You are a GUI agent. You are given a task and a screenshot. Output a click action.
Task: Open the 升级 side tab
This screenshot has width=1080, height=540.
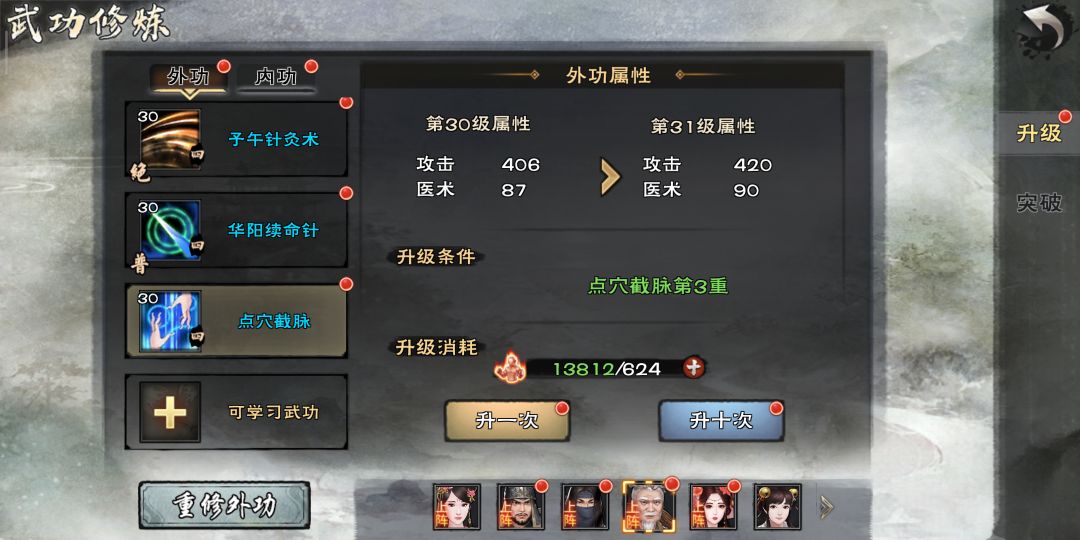click(1039, 134)
